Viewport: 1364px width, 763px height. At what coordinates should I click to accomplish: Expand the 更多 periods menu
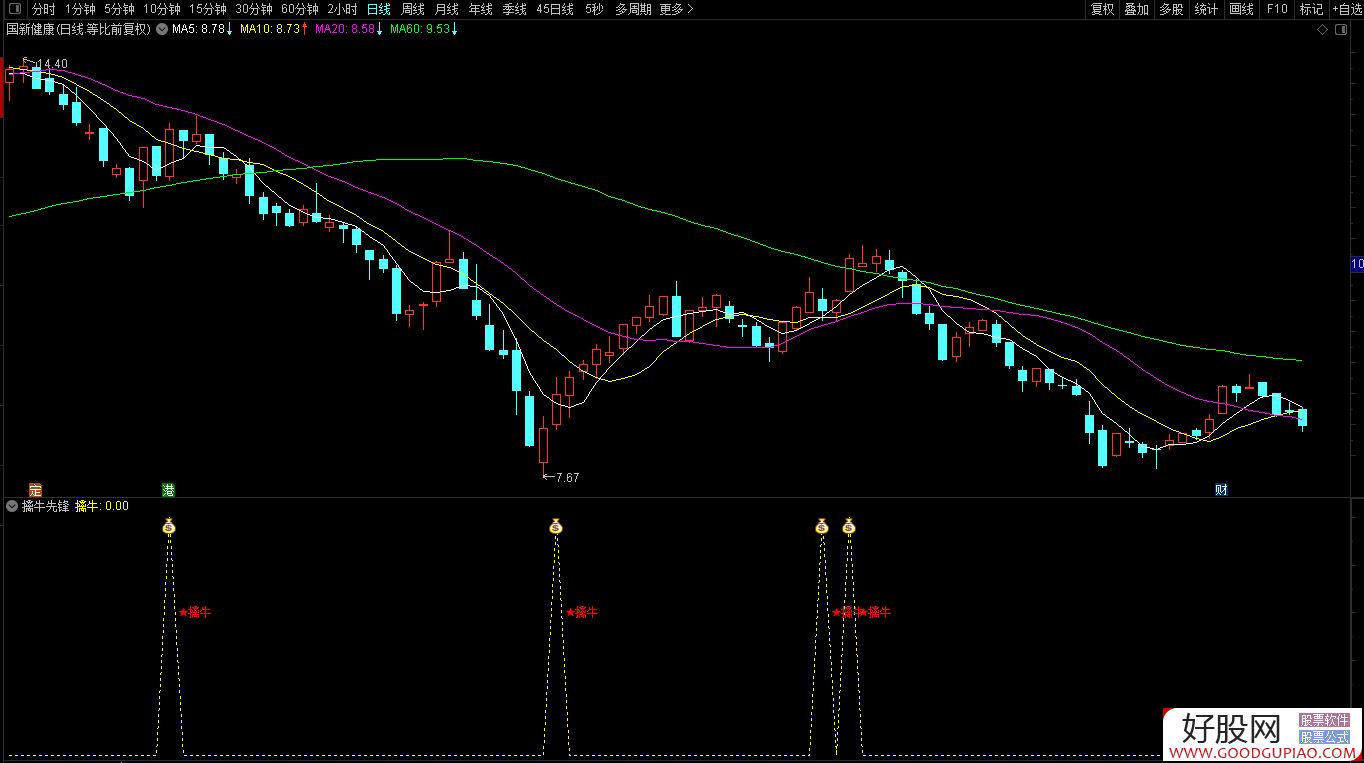tap(676, 9)
